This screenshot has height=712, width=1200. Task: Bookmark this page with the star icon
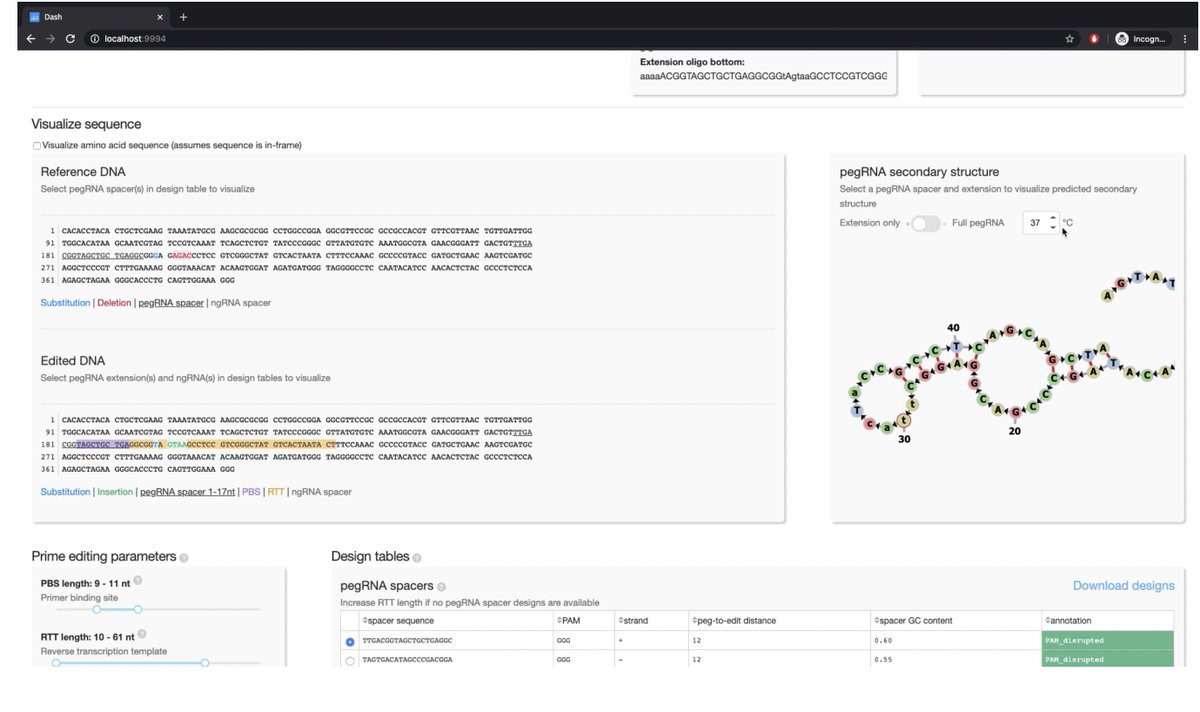pos(1070,38)
